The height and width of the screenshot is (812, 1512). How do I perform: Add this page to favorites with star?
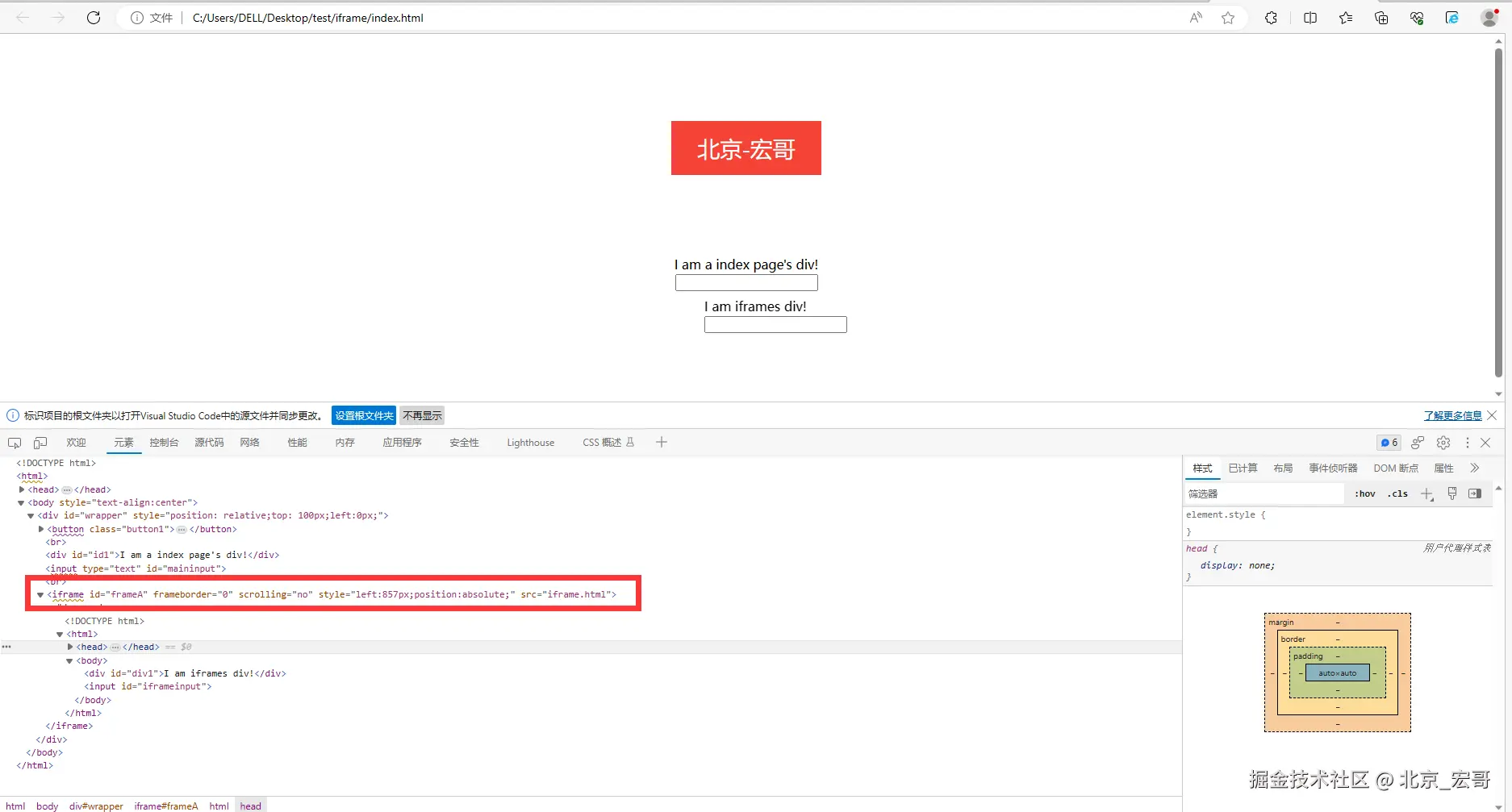[1228, 18]
